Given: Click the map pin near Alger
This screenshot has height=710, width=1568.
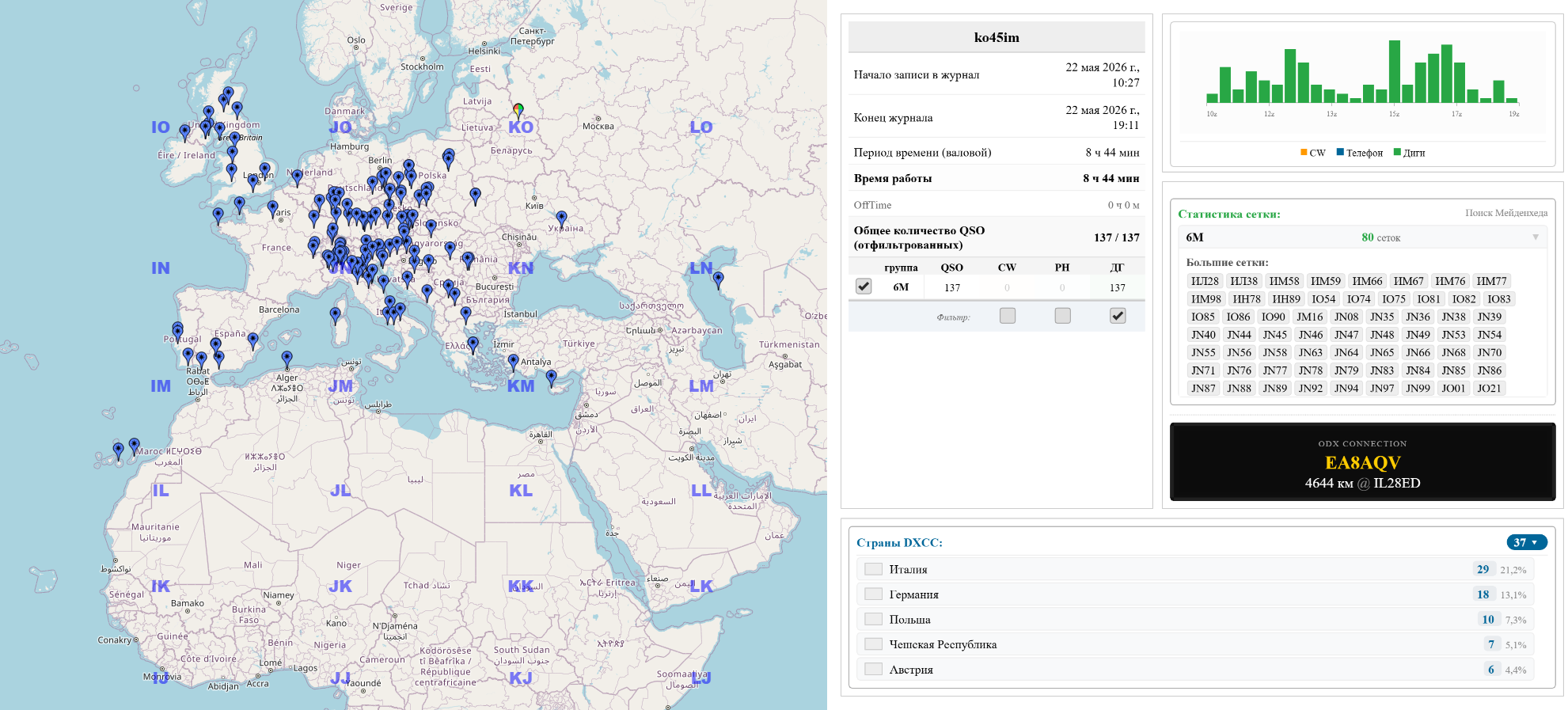Looking at the screenshot, I should pos(287,359).
